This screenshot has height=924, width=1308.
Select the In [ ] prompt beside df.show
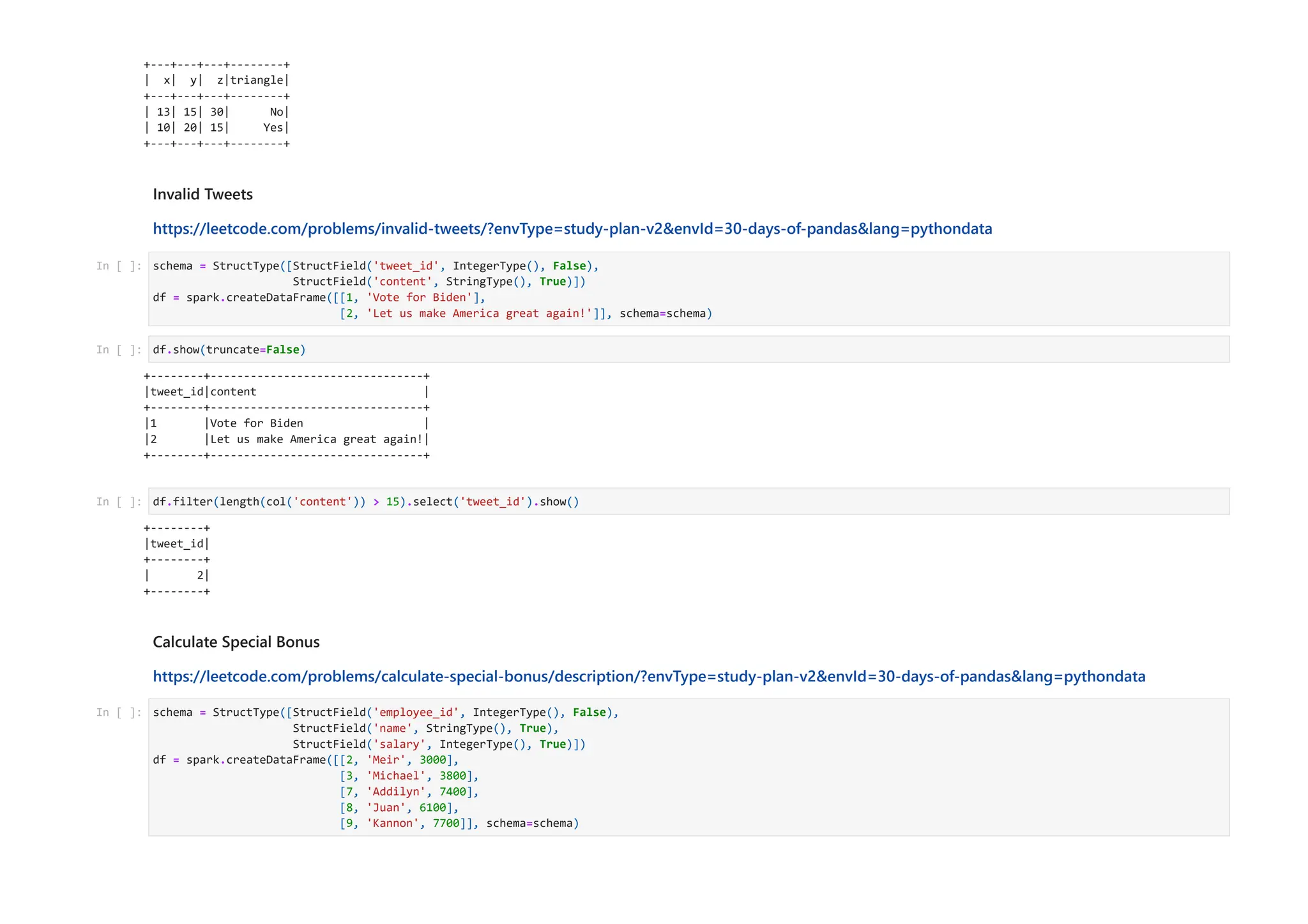coord(119,349)
